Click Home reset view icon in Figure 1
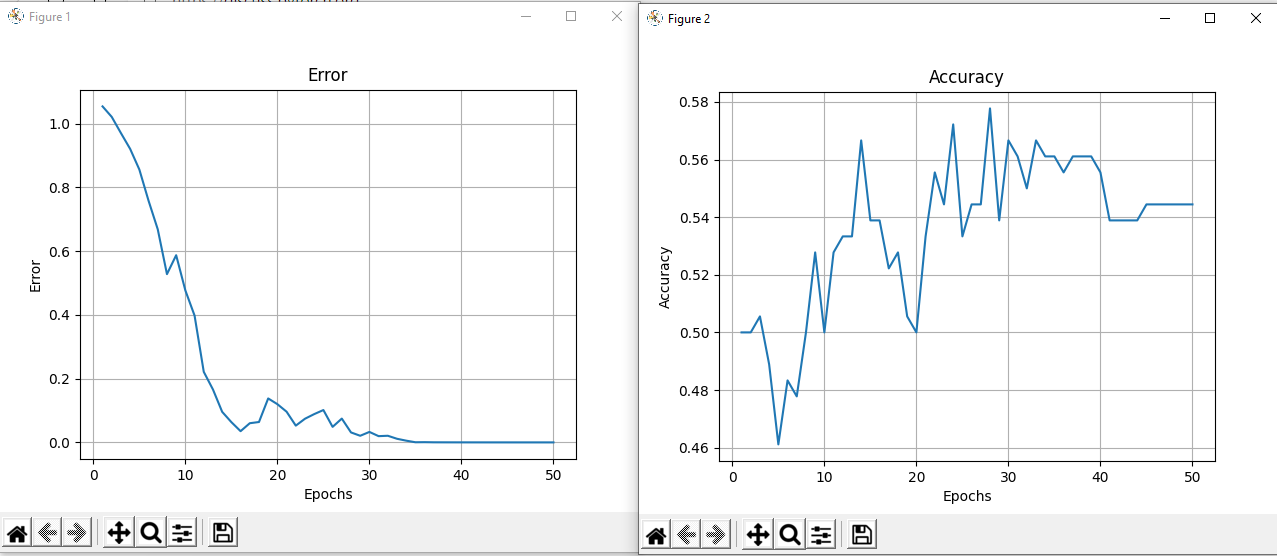 (17, 532)
